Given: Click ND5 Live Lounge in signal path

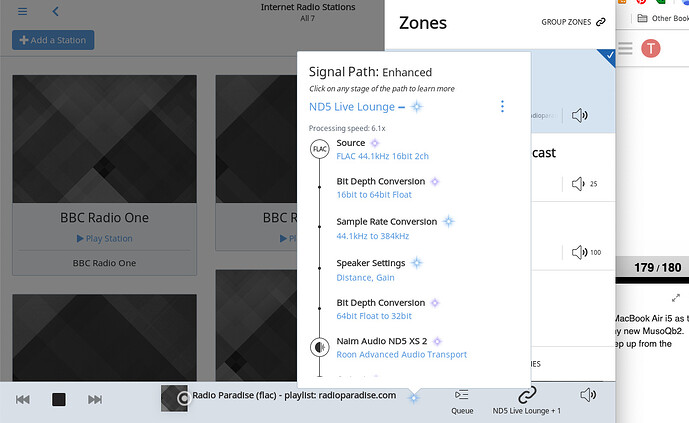Looking at the screenshot, I should coord(351,107).
